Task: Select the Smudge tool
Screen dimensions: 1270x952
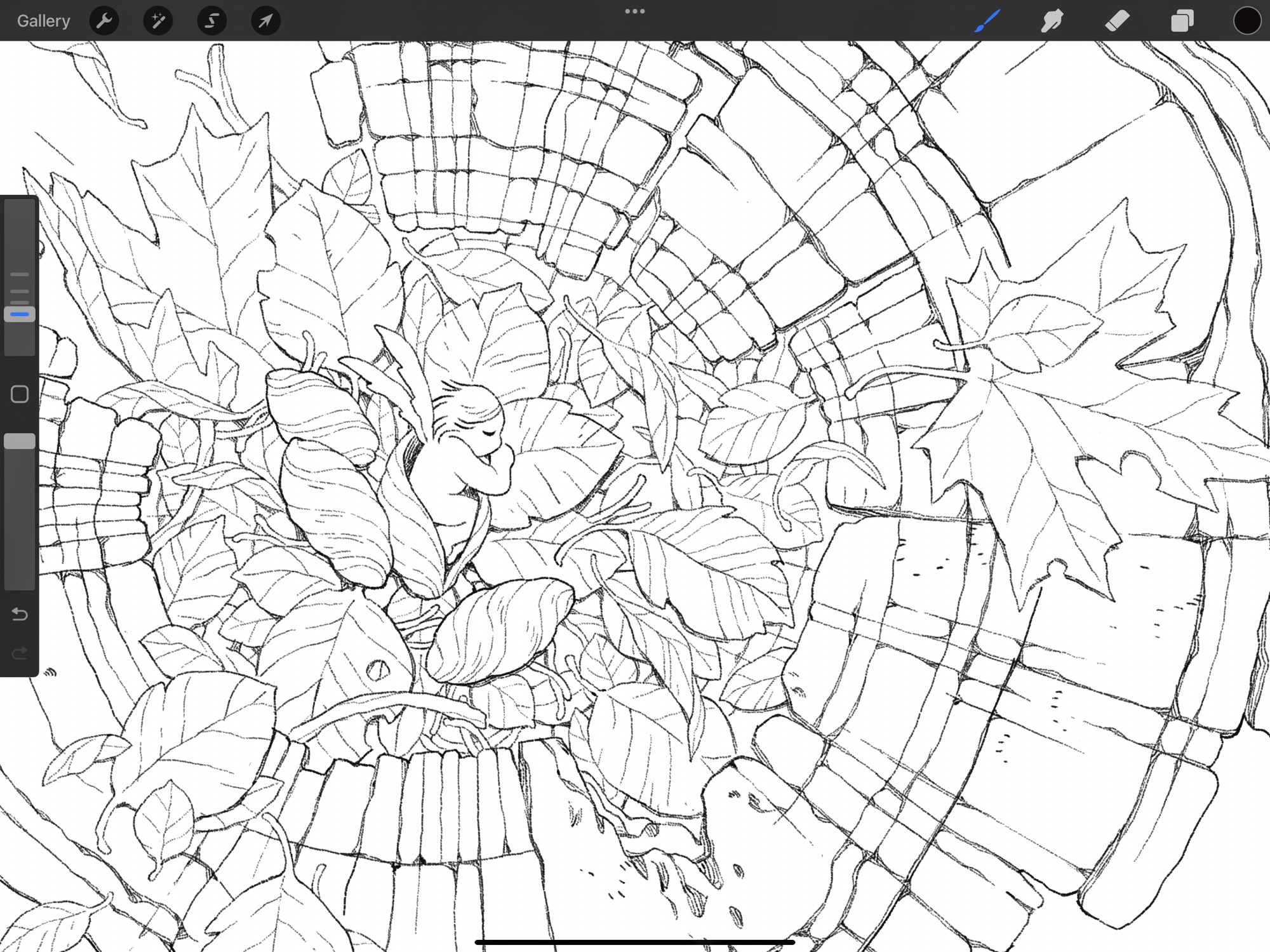Action: coord(1052,21)
